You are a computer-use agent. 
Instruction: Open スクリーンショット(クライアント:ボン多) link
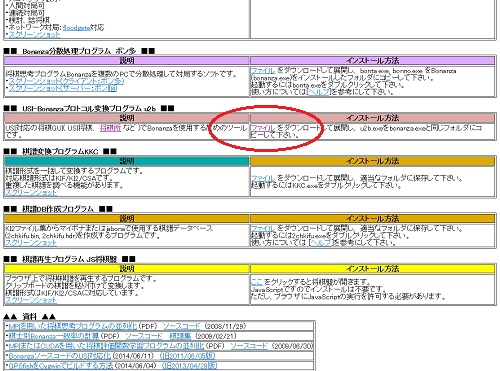click(x=66, y=81)
